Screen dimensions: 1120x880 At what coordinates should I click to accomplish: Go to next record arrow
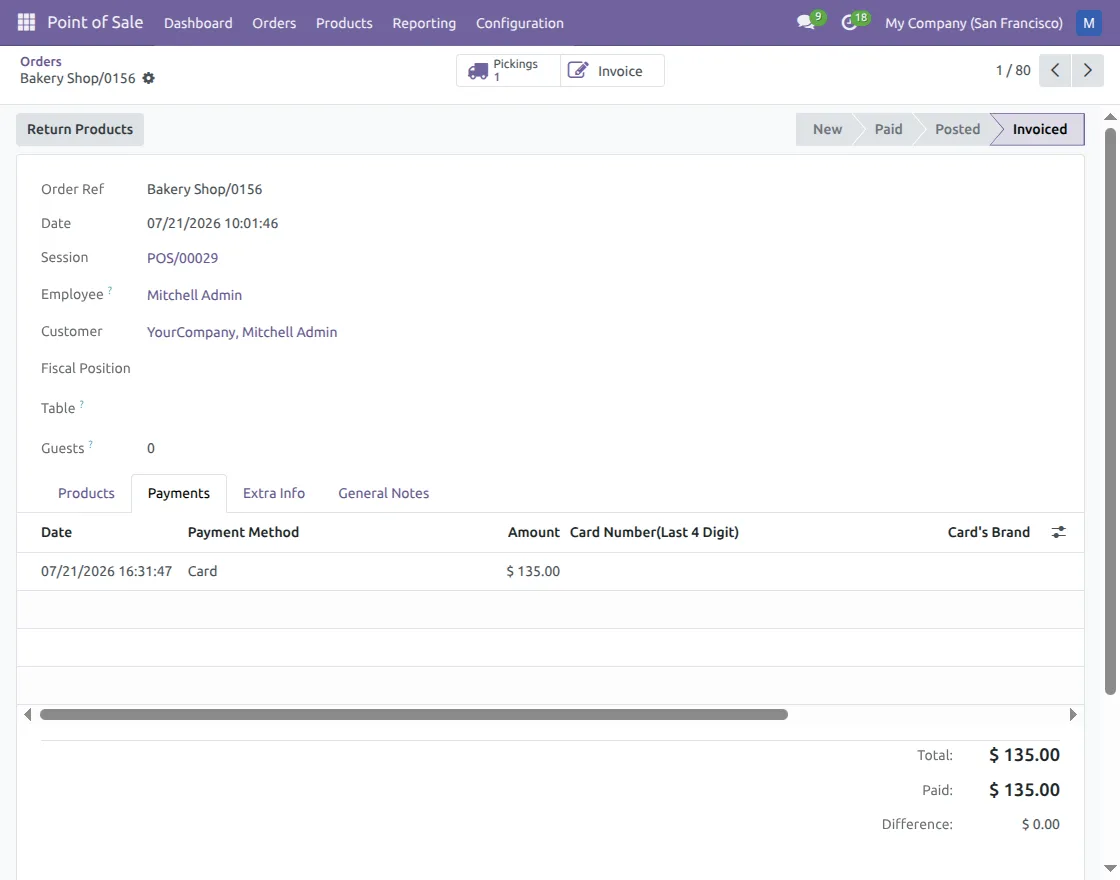(1088, 70)
